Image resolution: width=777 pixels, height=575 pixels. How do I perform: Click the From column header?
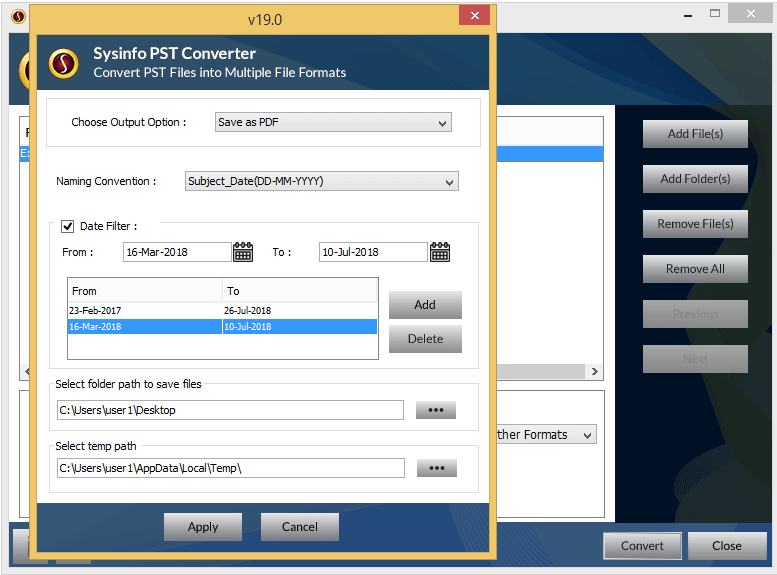click(x=145, y=291)
